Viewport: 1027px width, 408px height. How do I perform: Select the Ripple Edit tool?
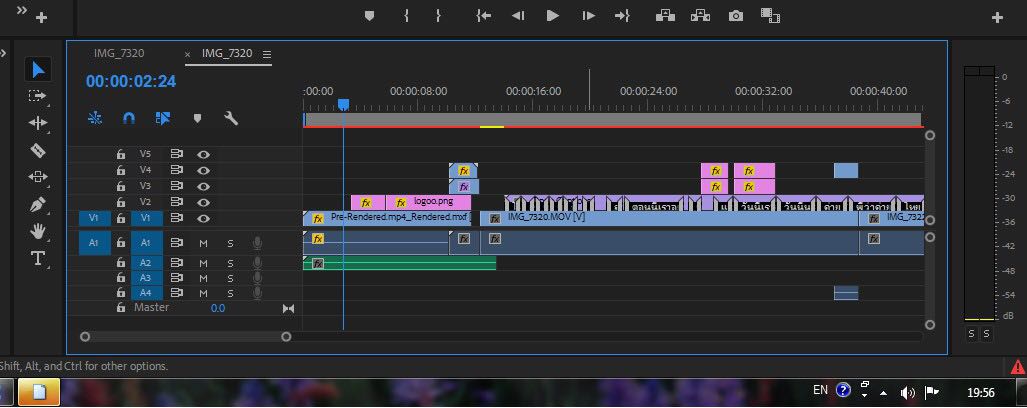point(38,122)
